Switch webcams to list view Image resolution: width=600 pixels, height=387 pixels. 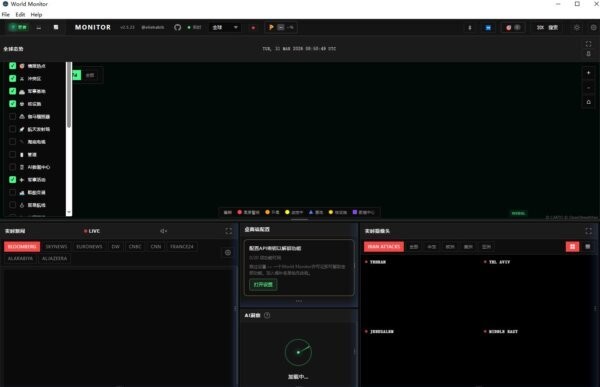pyautogui.click(x=588, y=247)
